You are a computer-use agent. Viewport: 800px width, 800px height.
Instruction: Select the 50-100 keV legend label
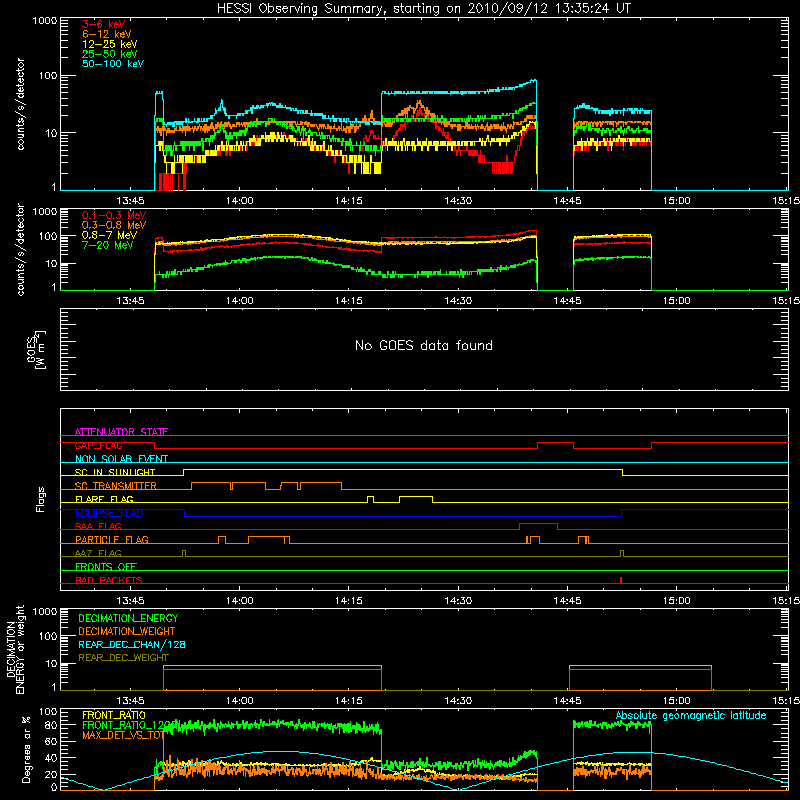click(113, 64)
